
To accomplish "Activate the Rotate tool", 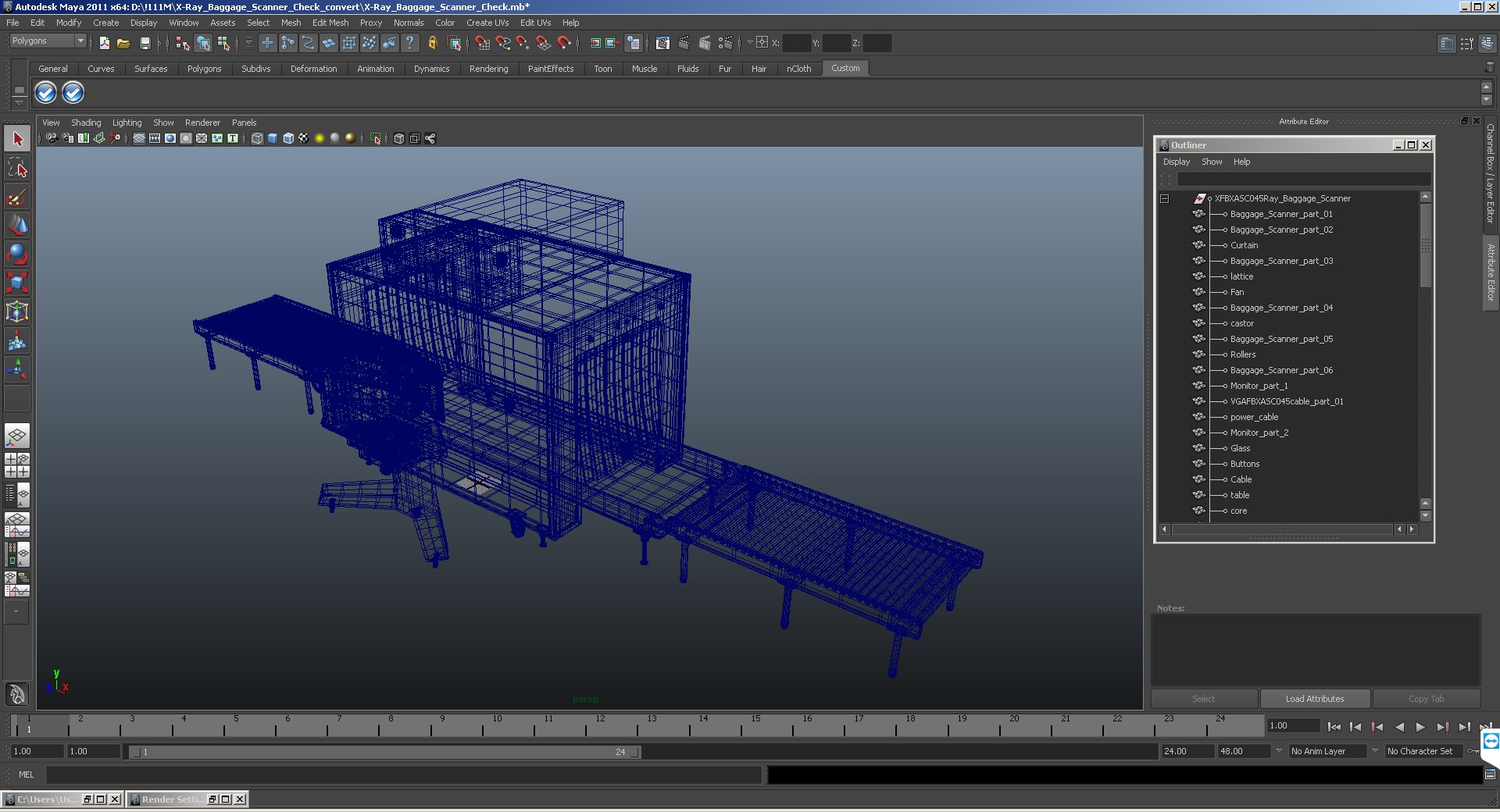I will coord(17,254).
